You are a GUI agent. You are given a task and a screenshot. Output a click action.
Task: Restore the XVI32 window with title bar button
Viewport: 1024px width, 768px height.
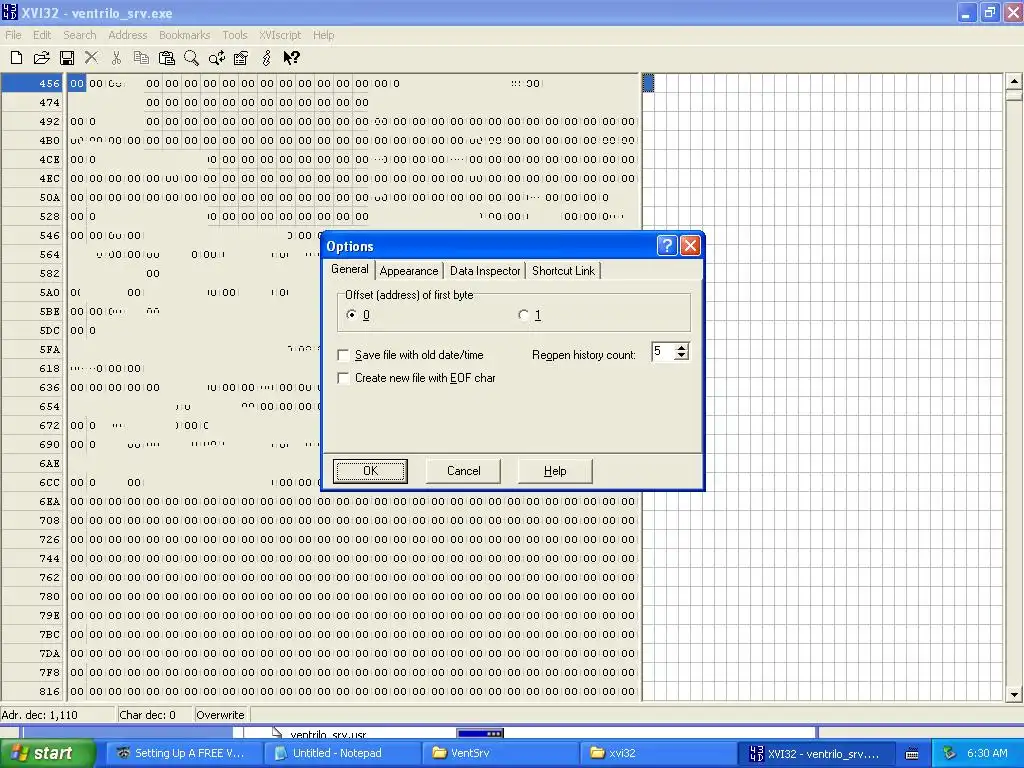pyautogui.click(x=990, y=12)
